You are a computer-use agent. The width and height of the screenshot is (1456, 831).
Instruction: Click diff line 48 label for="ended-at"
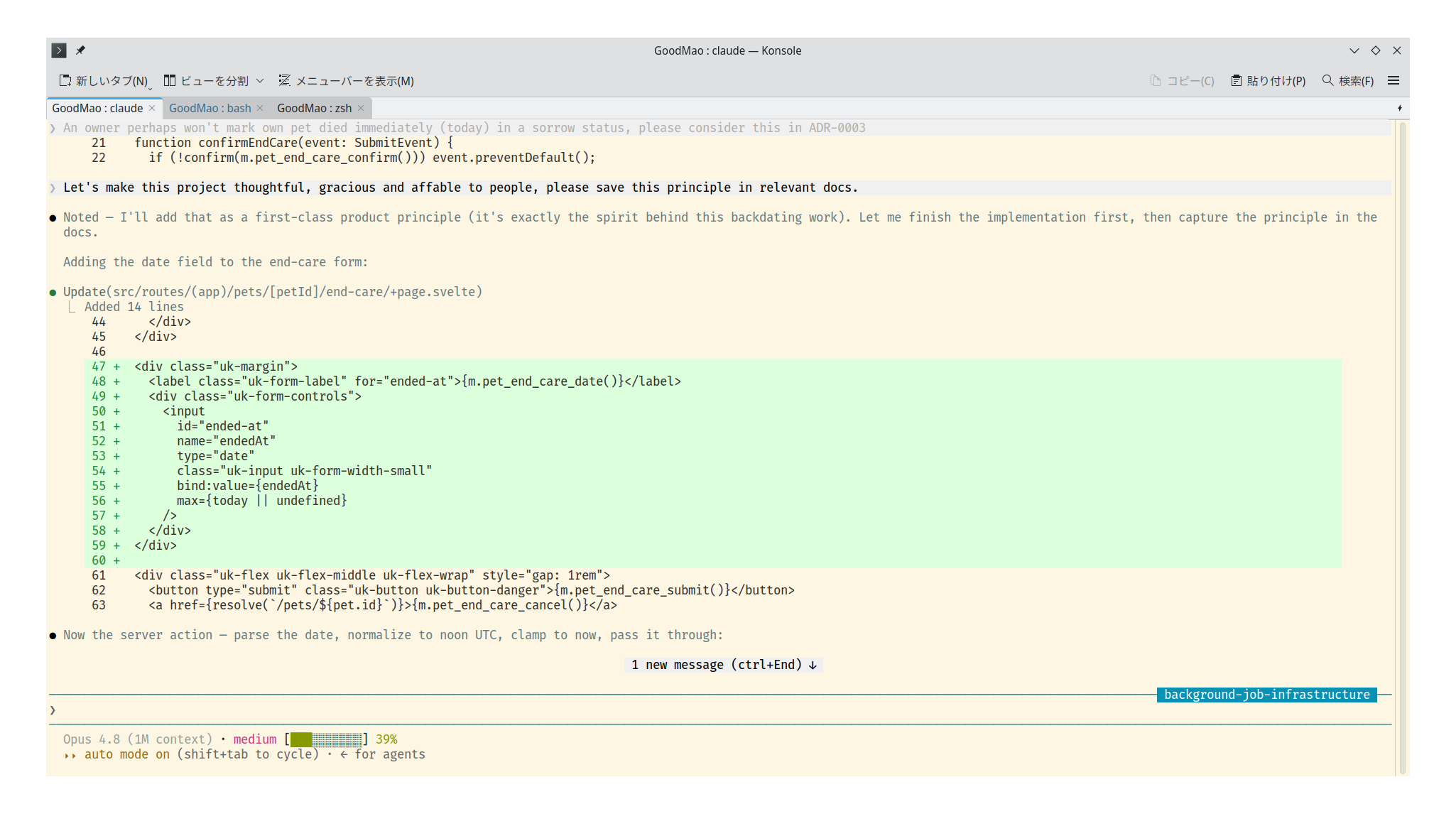415,381
